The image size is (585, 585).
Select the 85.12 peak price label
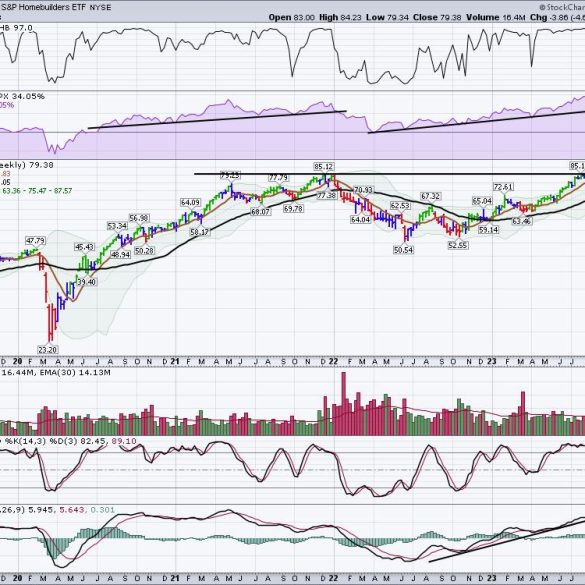click(x=323, y=166)
